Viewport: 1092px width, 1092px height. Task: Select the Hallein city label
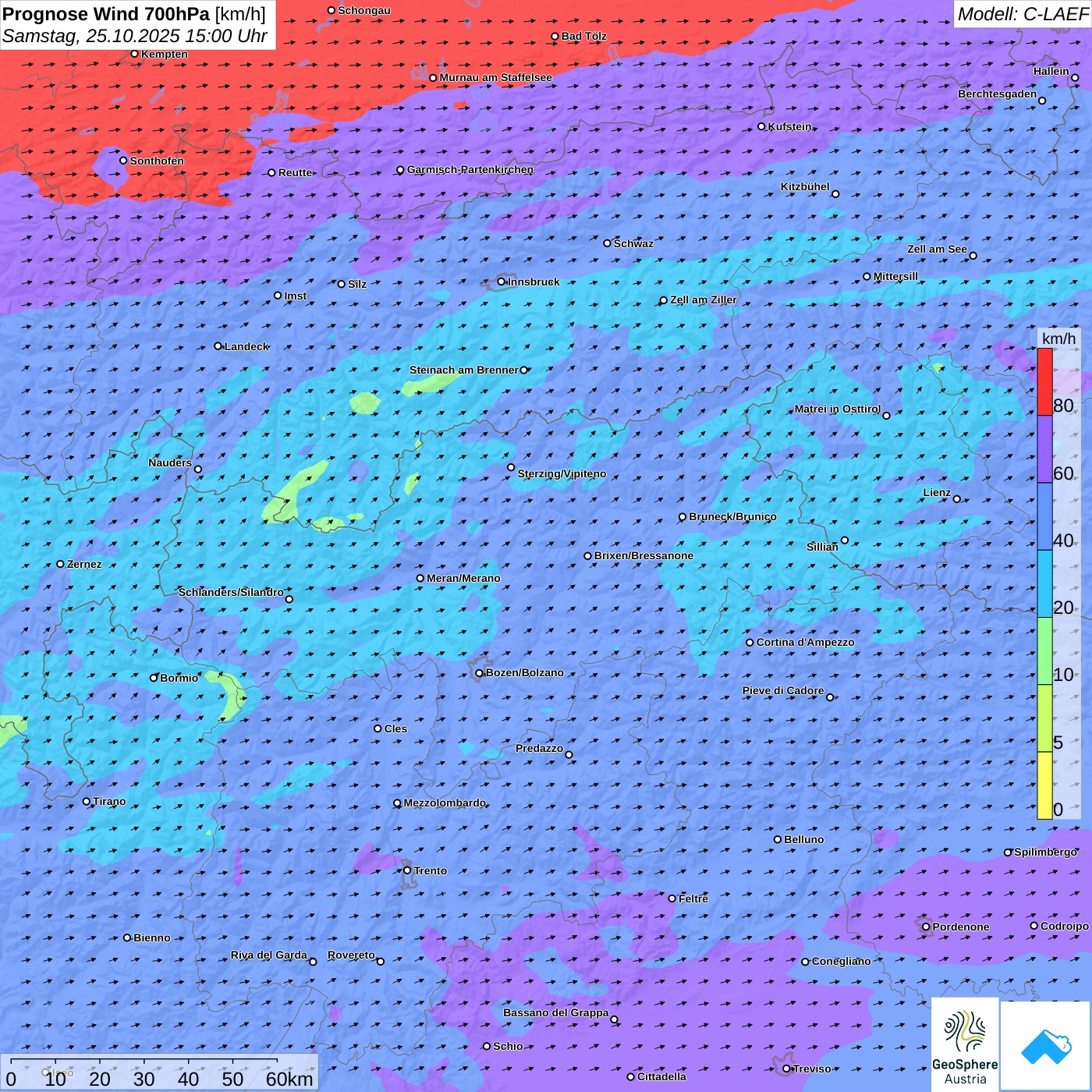coord(1051,71)
